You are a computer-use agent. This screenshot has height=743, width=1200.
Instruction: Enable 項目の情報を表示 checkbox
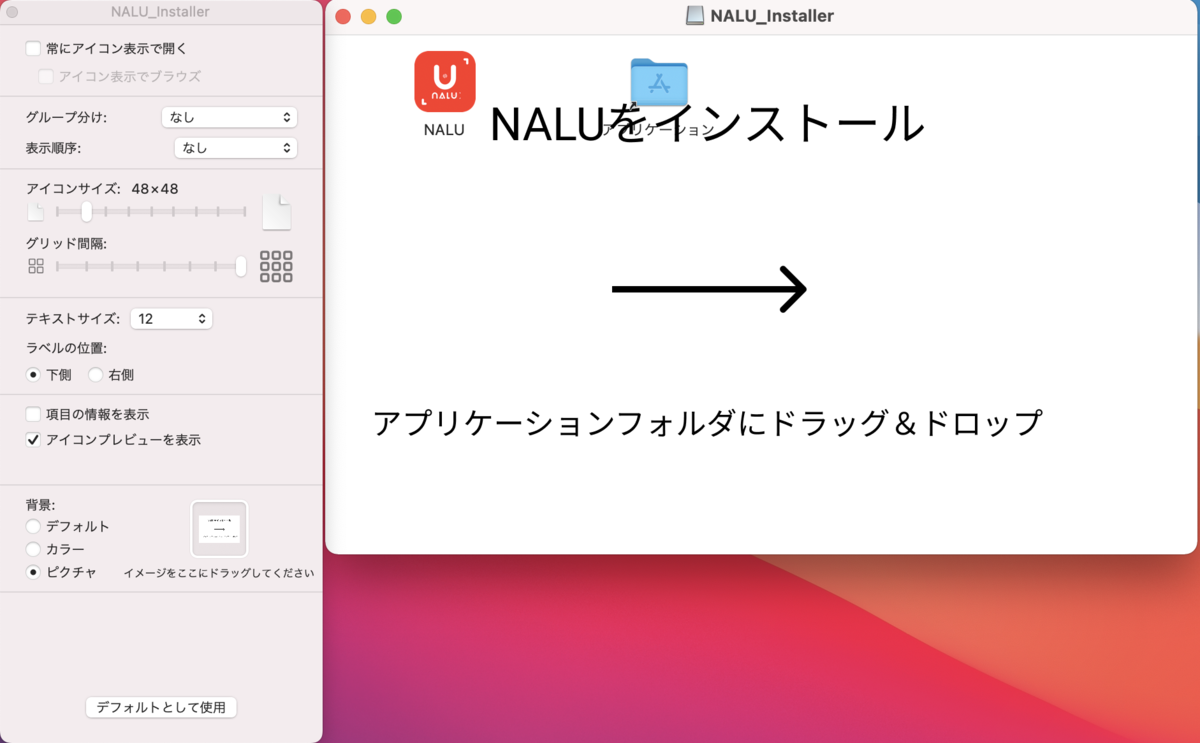pyautogui.click(x=34, y=414)
